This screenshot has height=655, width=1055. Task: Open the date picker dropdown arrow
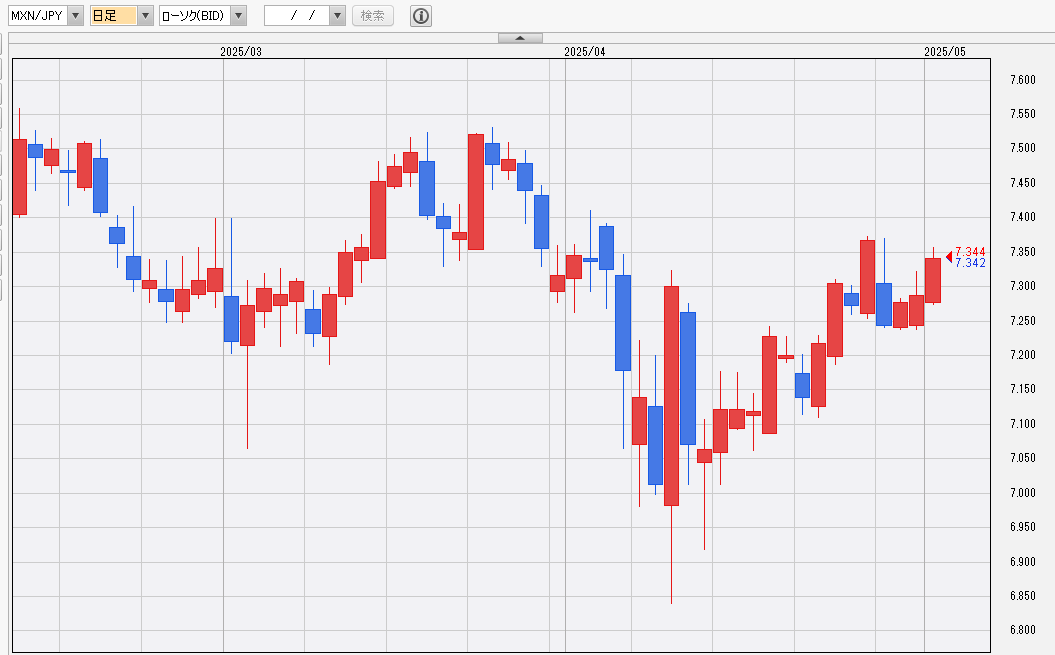point(337,16)
